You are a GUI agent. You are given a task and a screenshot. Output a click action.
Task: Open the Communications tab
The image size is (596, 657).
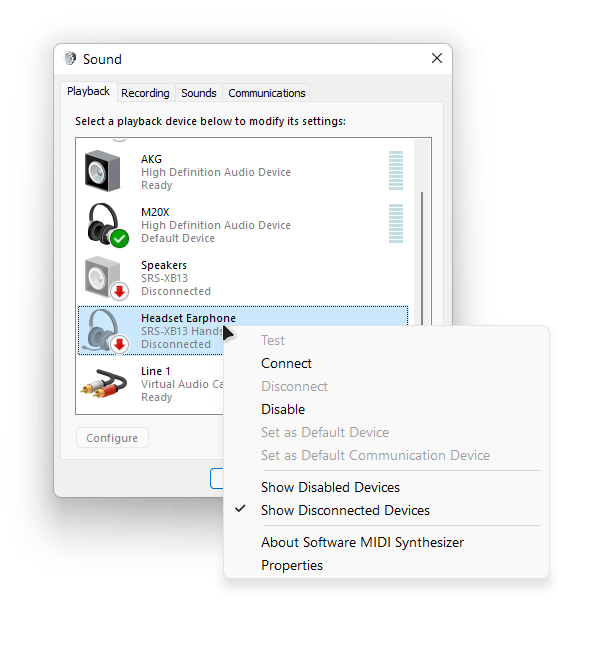(x=267, y=93)
